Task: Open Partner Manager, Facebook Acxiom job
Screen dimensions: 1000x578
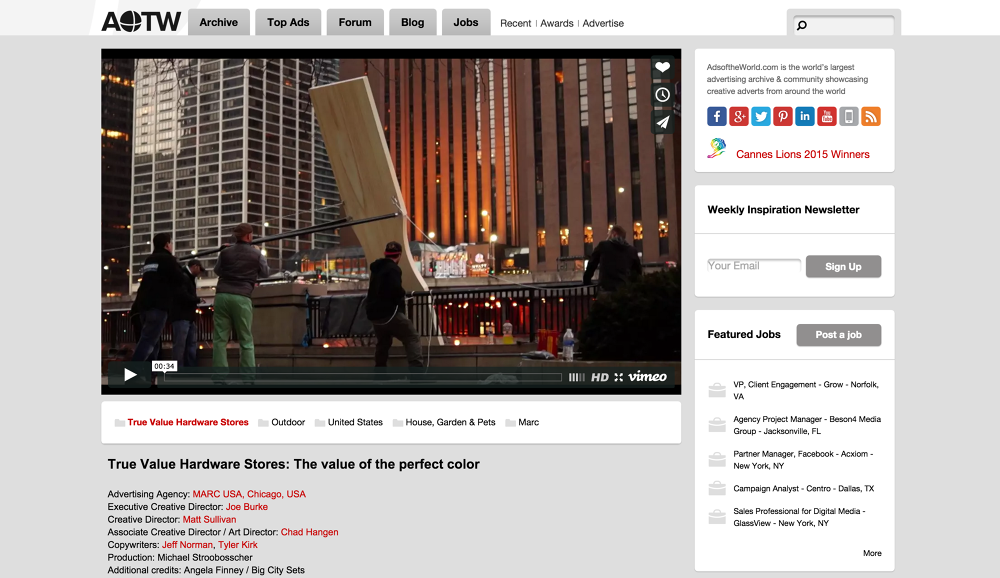Action: pyautogui.click(x=804, y=460)
